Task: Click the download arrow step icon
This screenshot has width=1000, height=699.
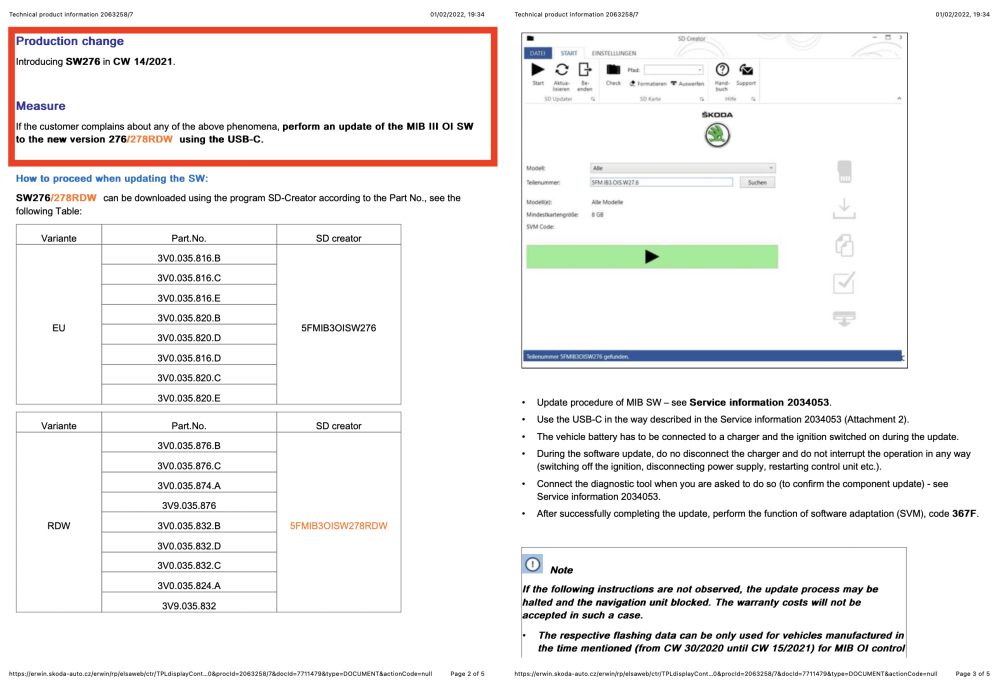Action: (x=844, y=209)
